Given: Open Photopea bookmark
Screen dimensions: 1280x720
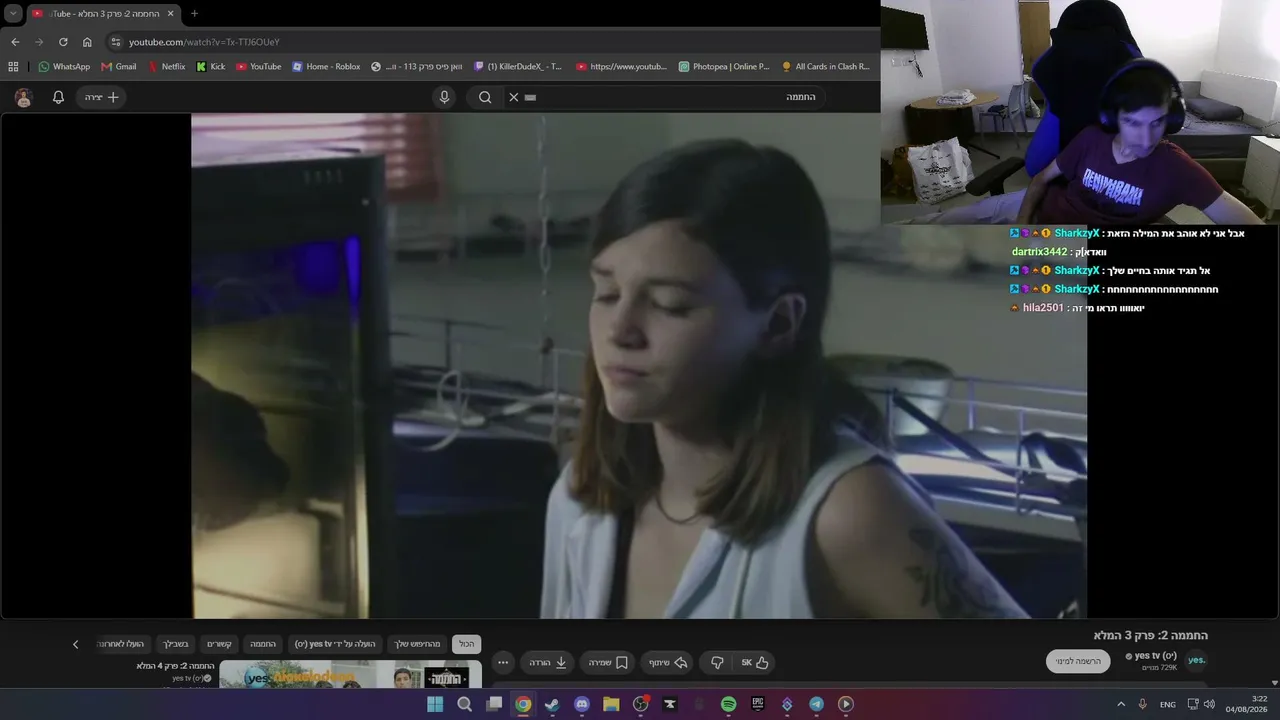Looking at the screenshot, I should click(724, 67).
